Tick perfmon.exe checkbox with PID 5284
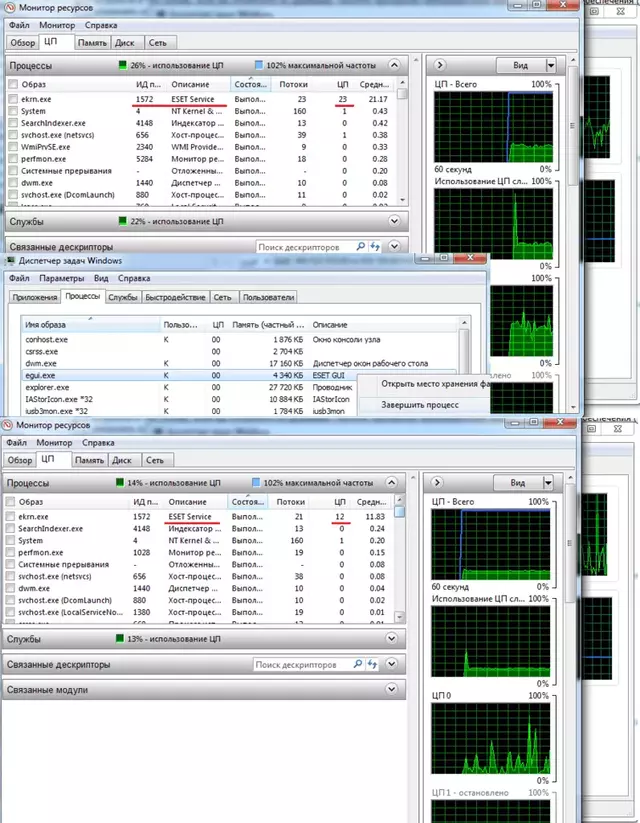The height and width of the screenshot is (823, 640). click(13, 159)
